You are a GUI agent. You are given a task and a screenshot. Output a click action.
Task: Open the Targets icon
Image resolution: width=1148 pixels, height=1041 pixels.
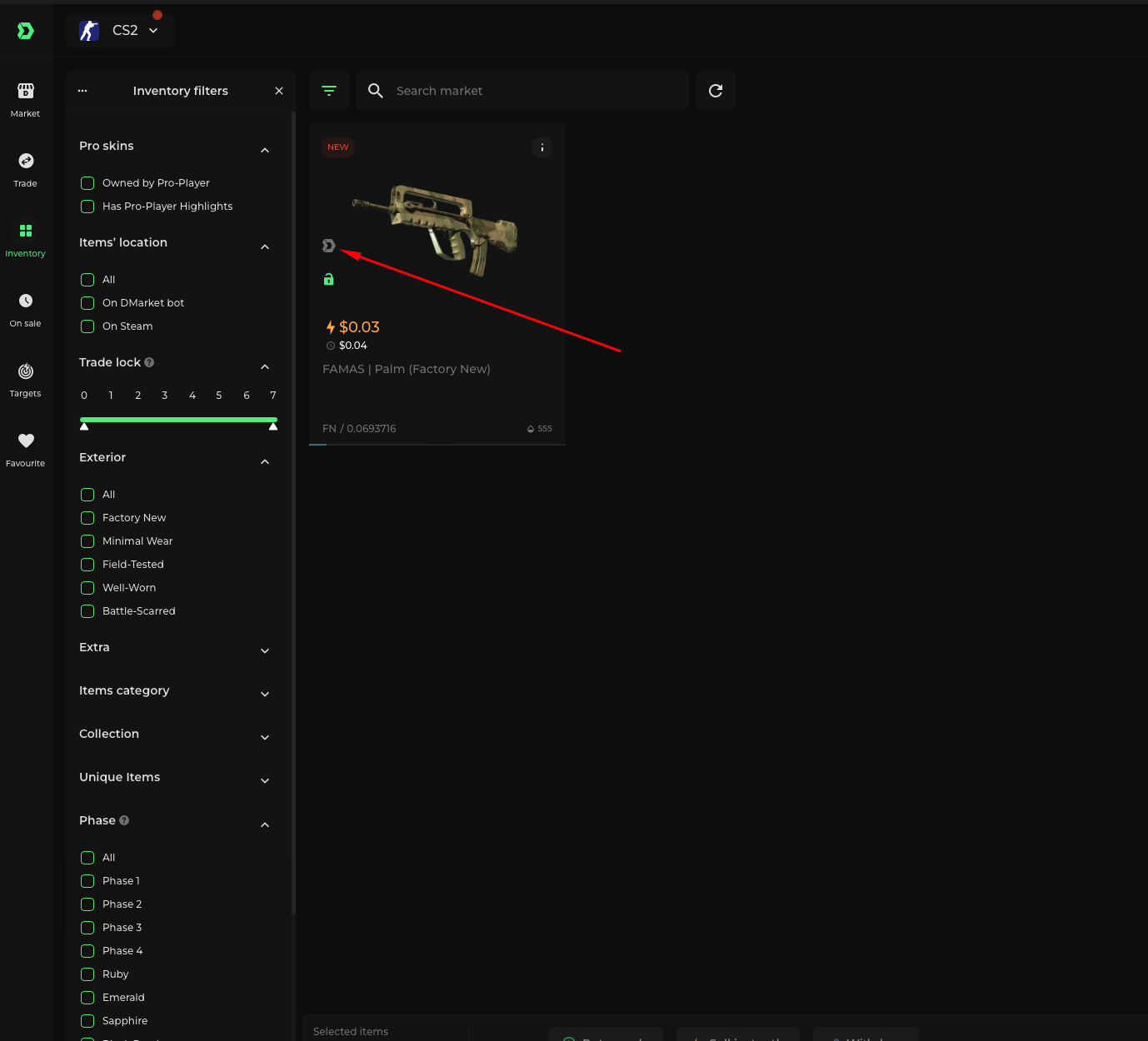(x=26, y=371)
